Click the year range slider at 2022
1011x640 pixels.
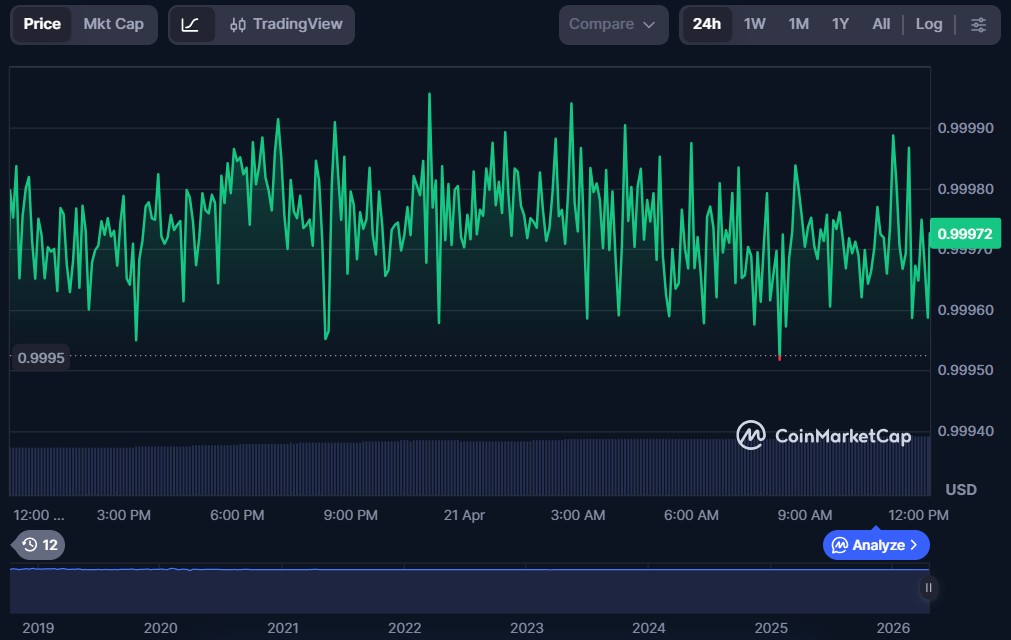coord(404,590)
